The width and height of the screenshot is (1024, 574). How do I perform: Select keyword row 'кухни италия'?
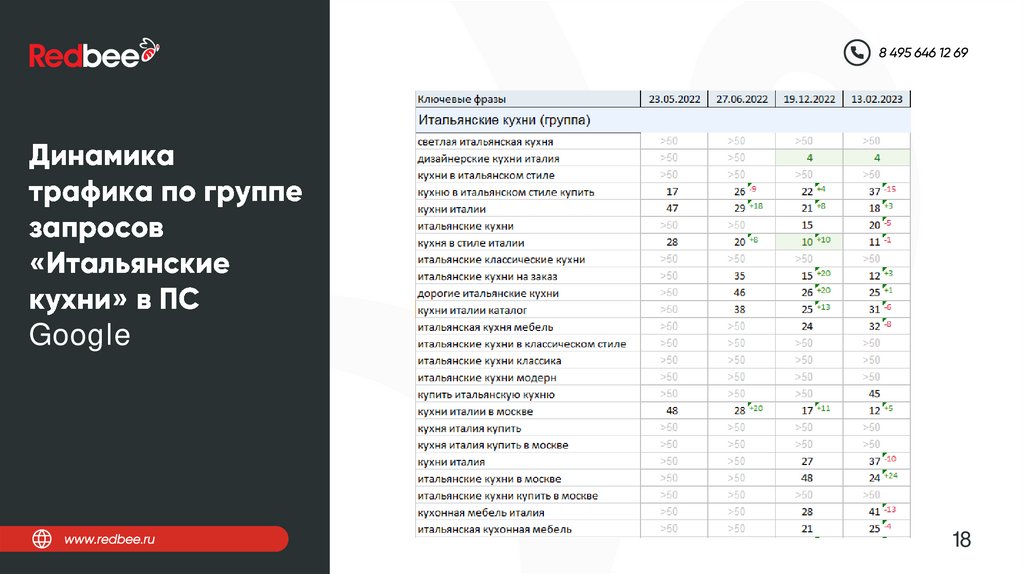tap(663, 462)
